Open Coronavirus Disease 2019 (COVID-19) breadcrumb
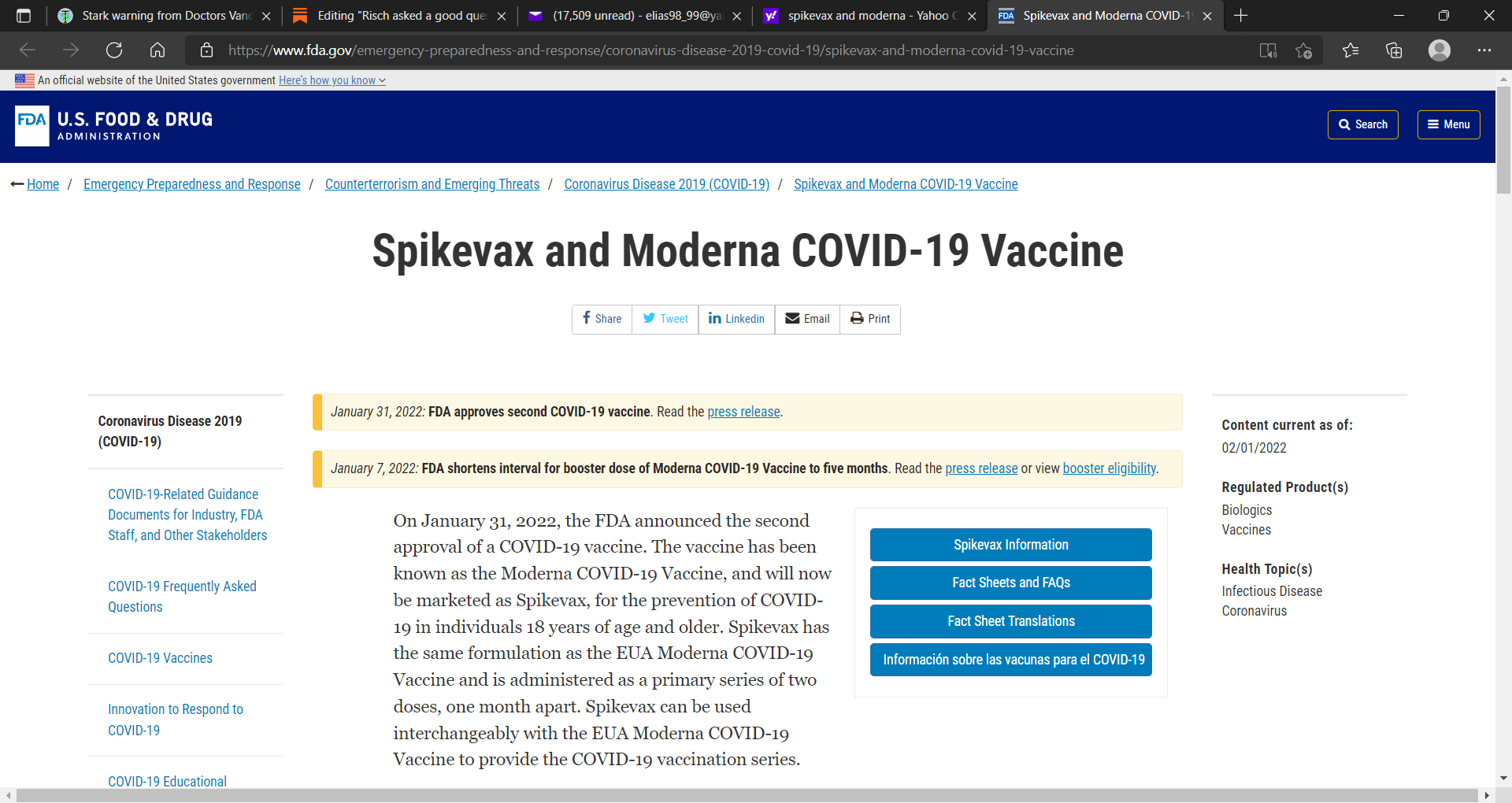The height and width of the screenshot is (803, 1512). [x=667, y=184]
